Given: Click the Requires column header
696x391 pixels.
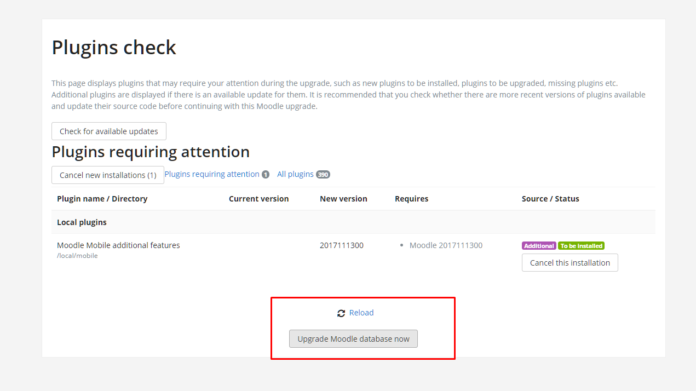Looking at the screenshot, I should point(411,199).
